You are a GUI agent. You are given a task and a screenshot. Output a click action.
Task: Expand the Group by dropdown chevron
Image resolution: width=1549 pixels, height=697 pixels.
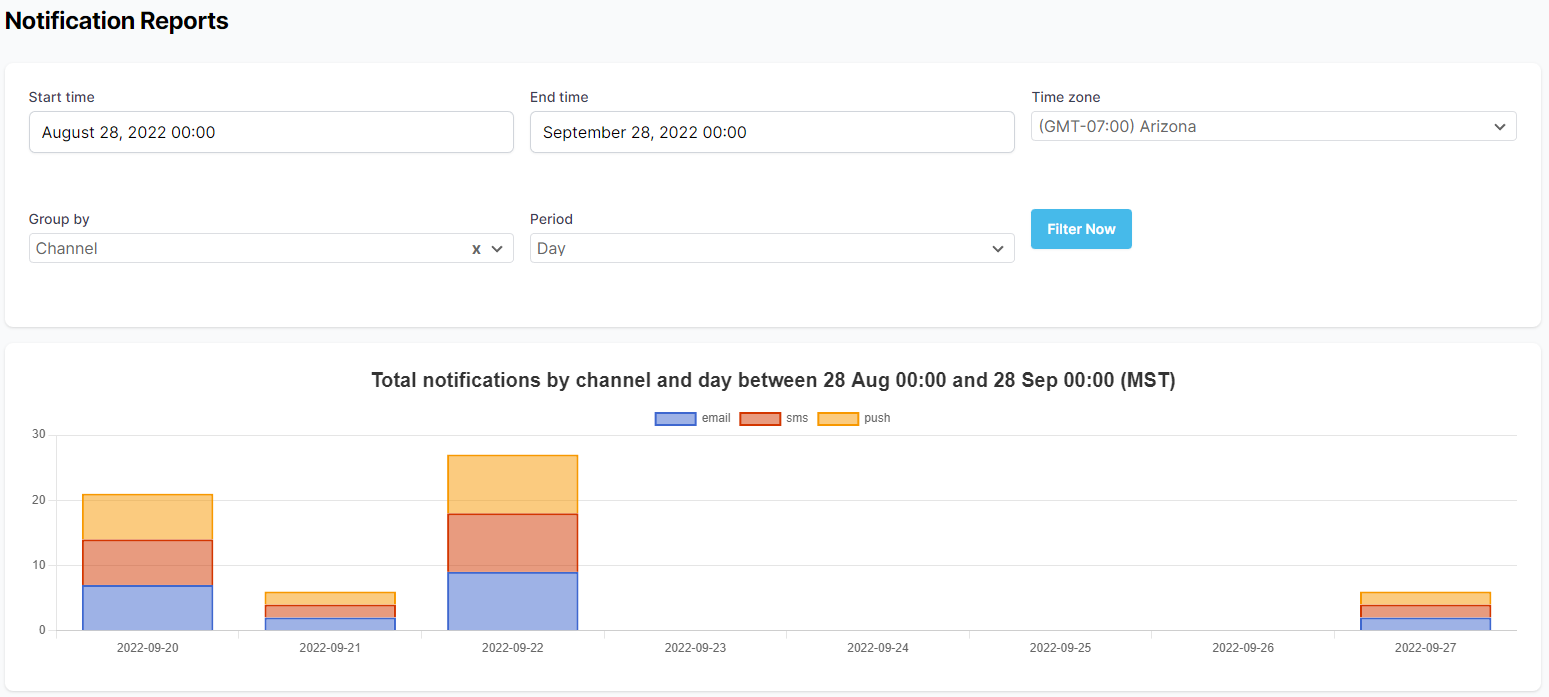[x=497, y=249]
